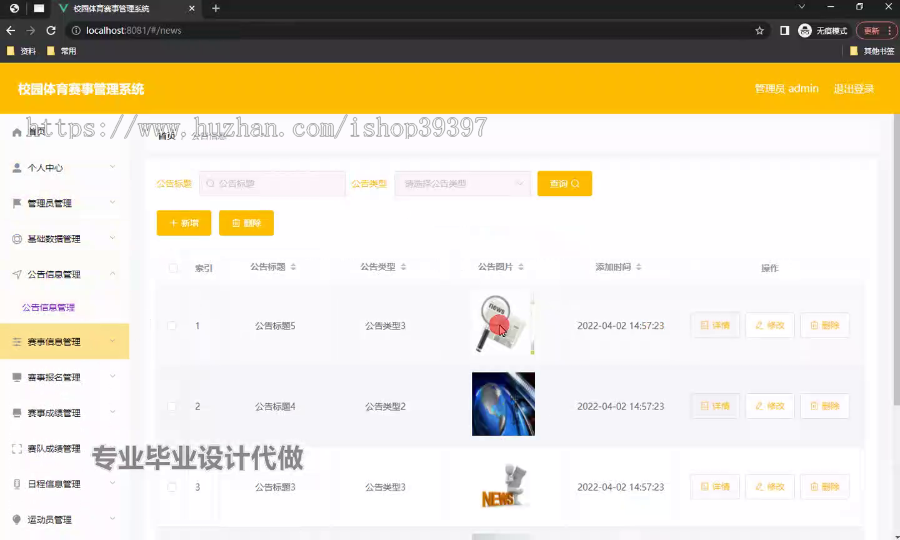The height and width of the screenshot is (540, 900).
Task: Tick the checkbox for row 公告标题5
Action: point(172,325)
